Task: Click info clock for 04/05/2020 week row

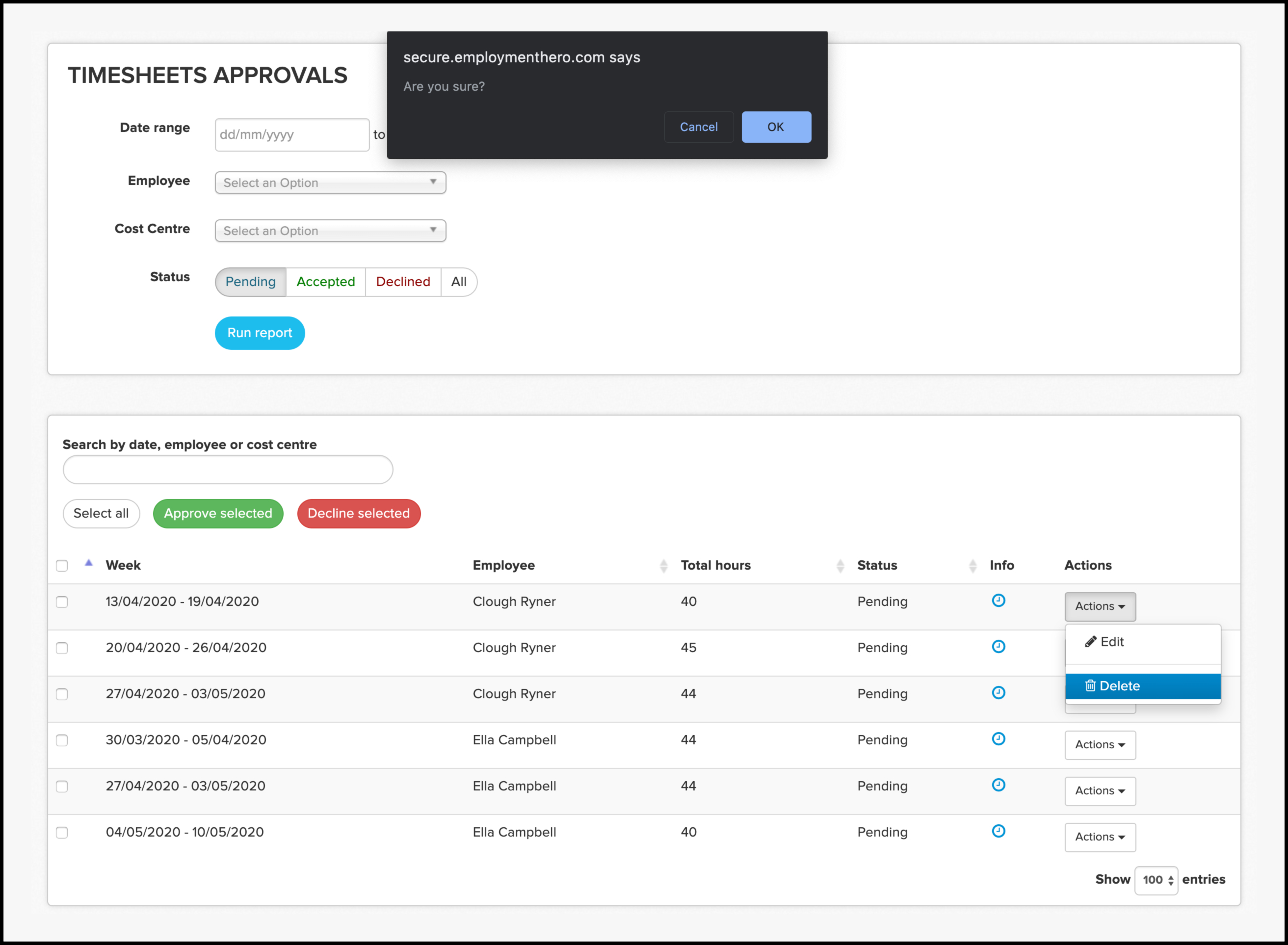Action: click(998, 831)
